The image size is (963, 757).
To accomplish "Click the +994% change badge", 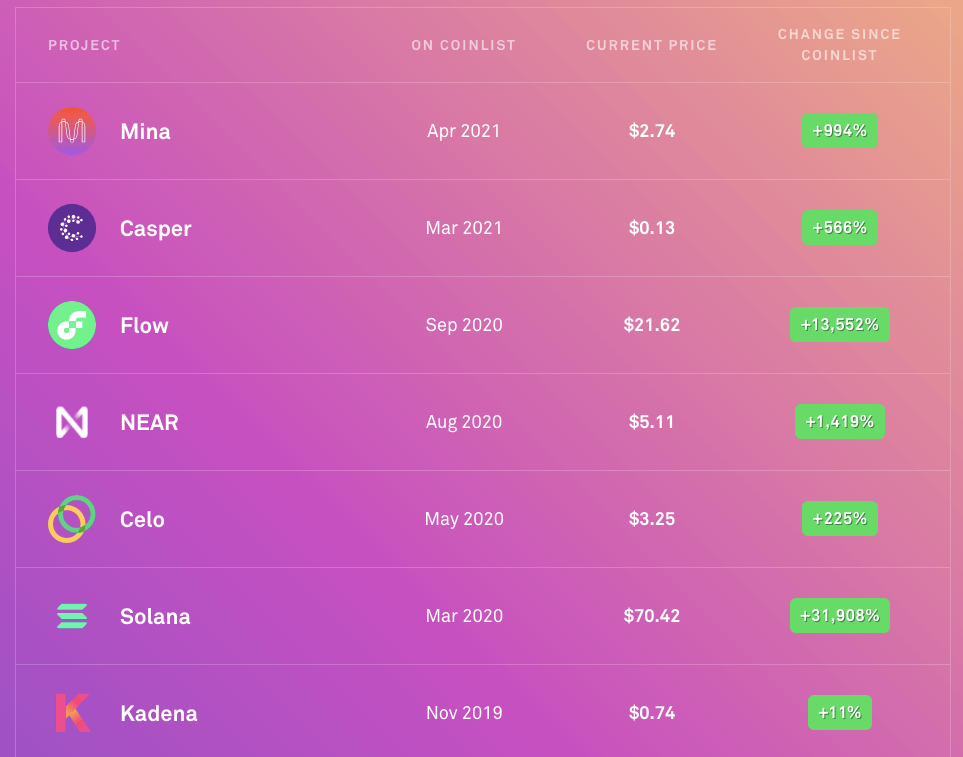I will pos(839,131).
